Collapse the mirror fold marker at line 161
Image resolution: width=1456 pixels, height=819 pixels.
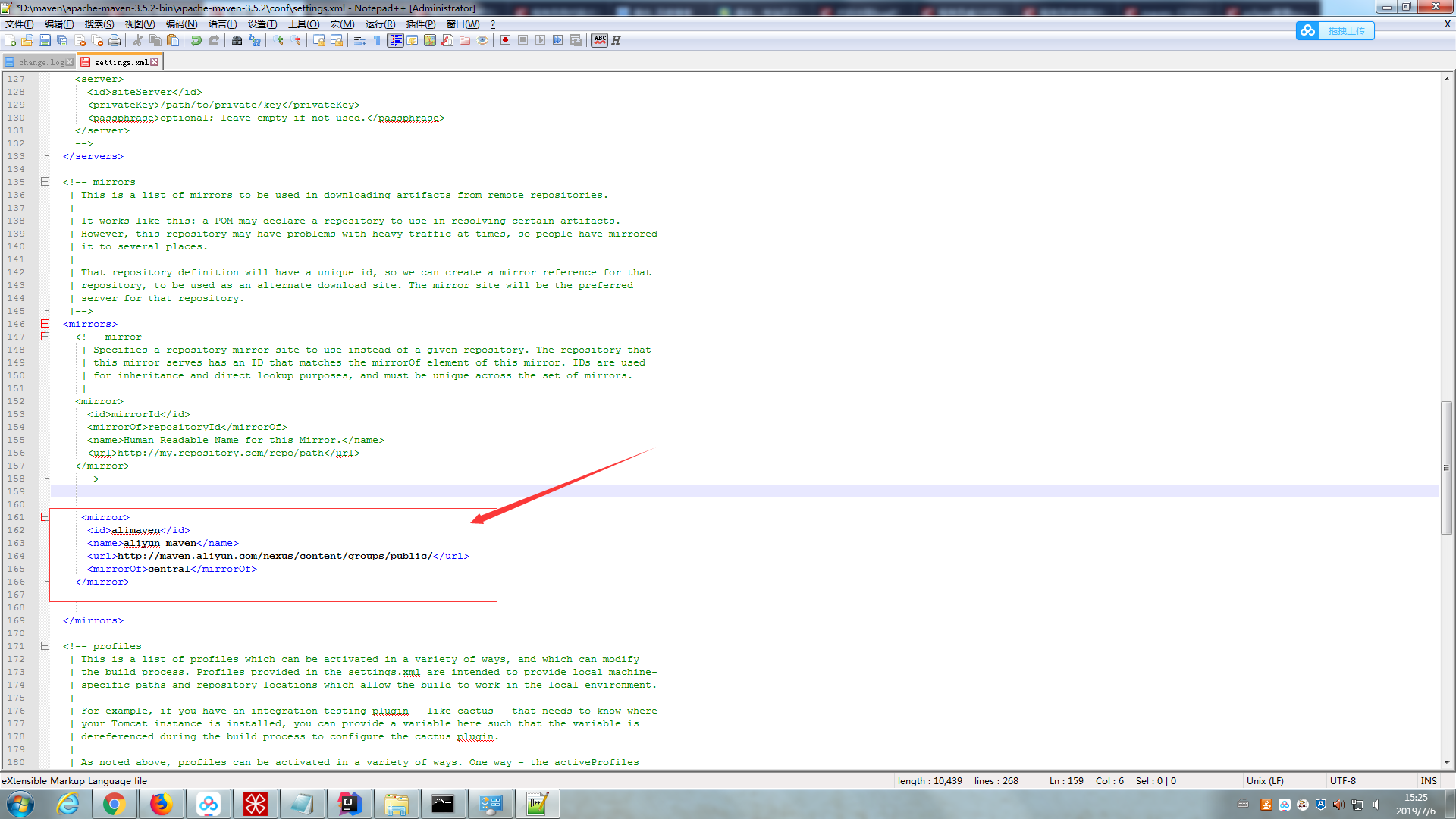[x=45, y=517]
